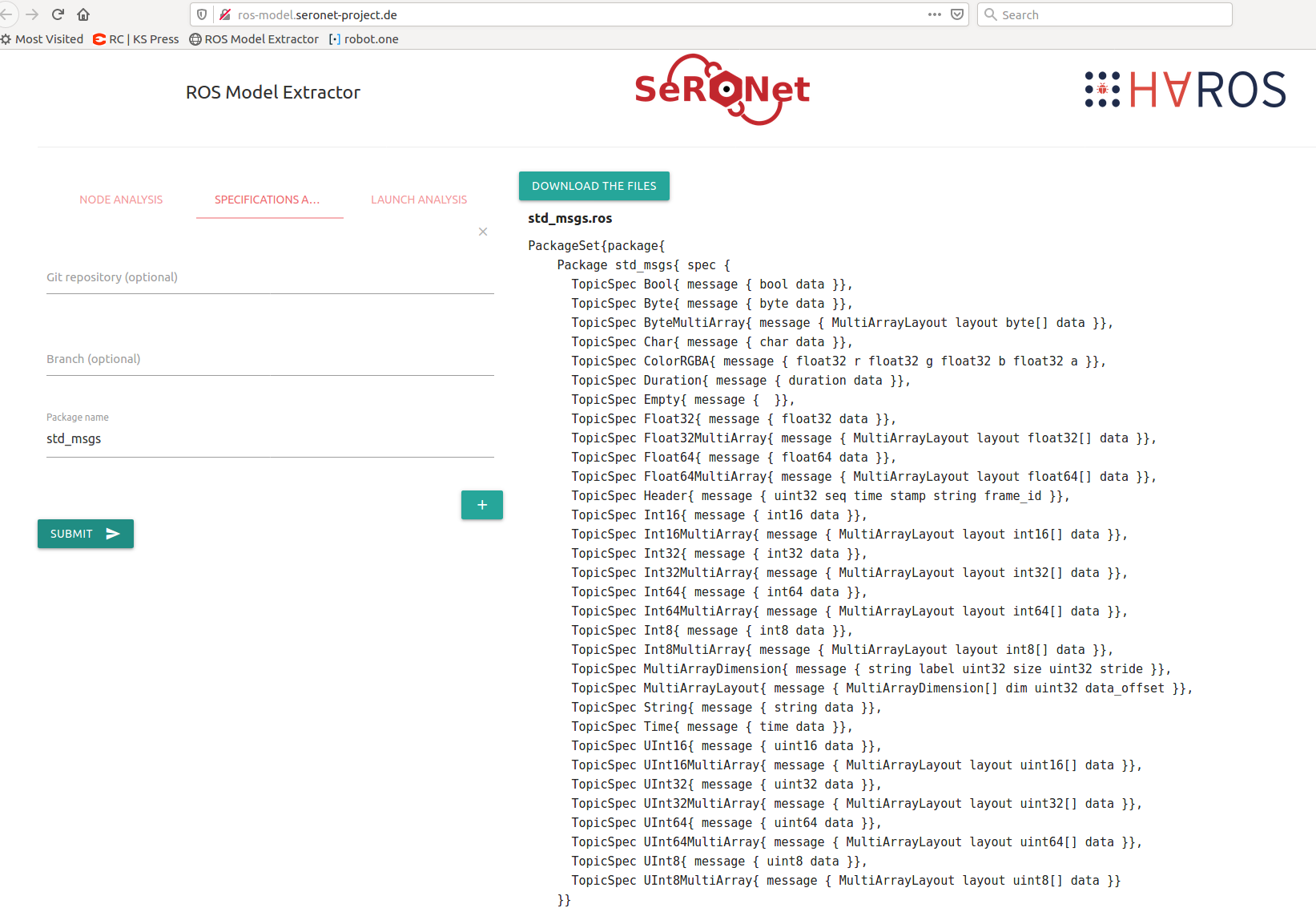Open the Most Visited bookmarks folder
This screenshot has height=912, width=1316.
click(x=42, y=38)
